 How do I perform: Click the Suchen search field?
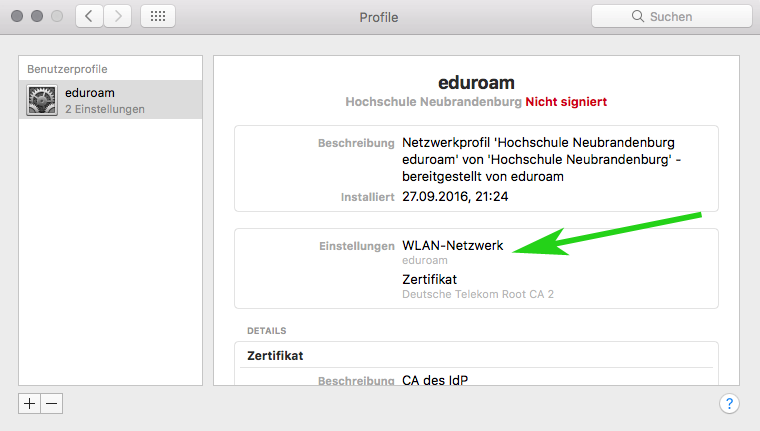[x=671, y=16]
